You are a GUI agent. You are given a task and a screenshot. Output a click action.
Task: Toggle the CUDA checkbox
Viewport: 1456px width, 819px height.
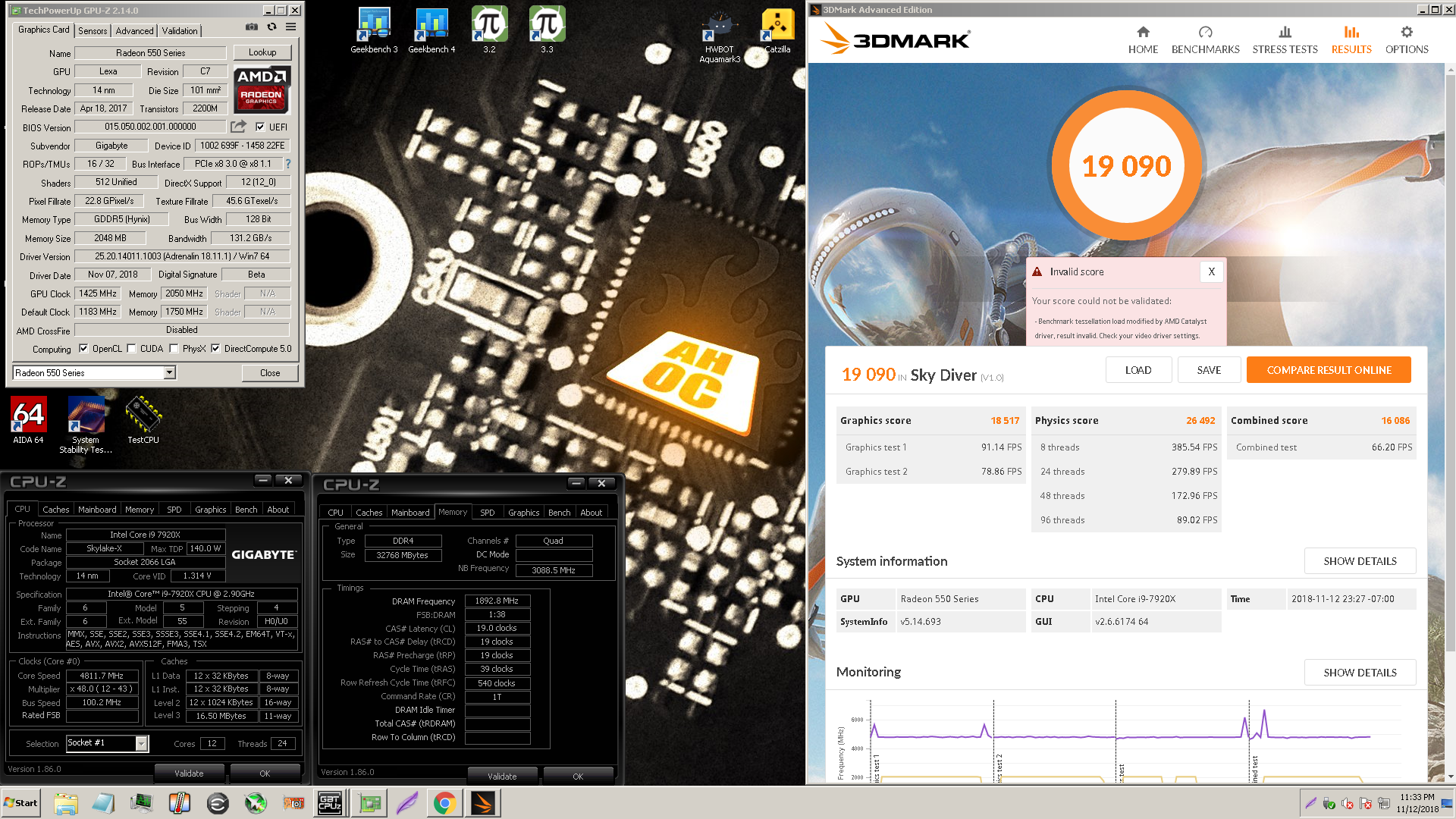click(132, 349)
